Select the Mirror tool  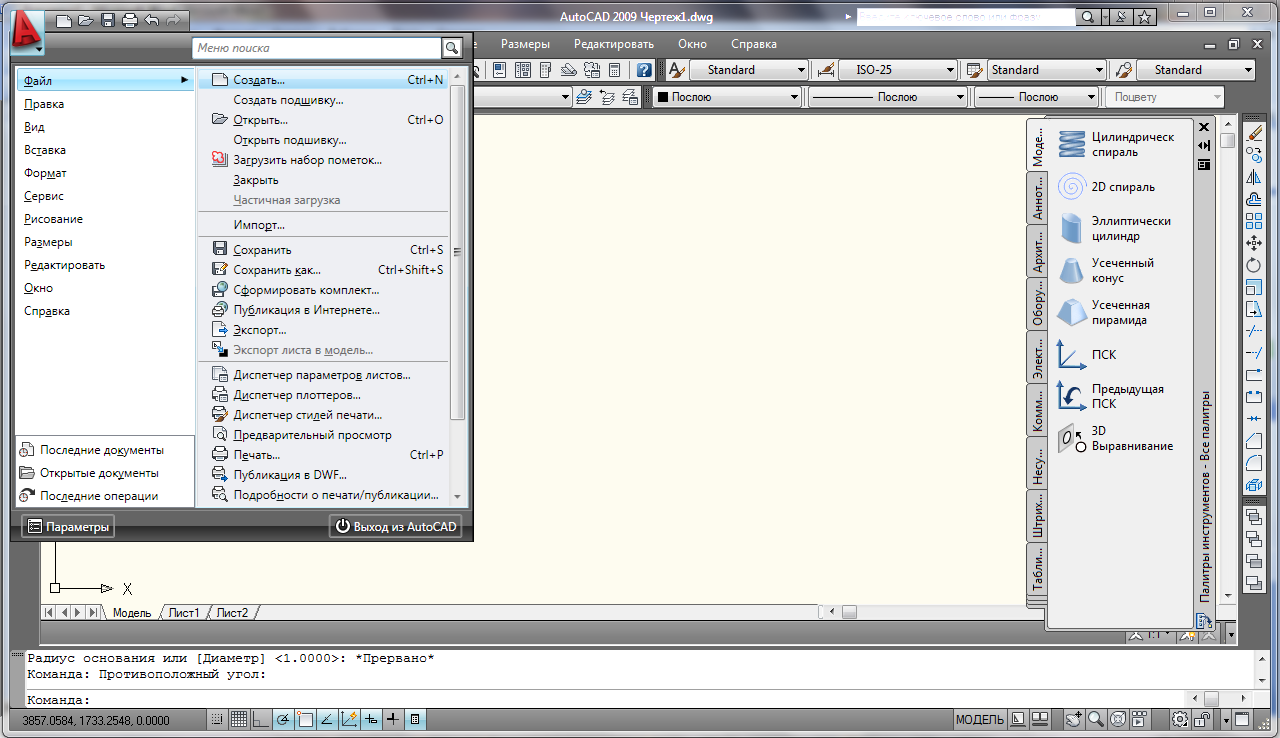[x=1254, y=177]
